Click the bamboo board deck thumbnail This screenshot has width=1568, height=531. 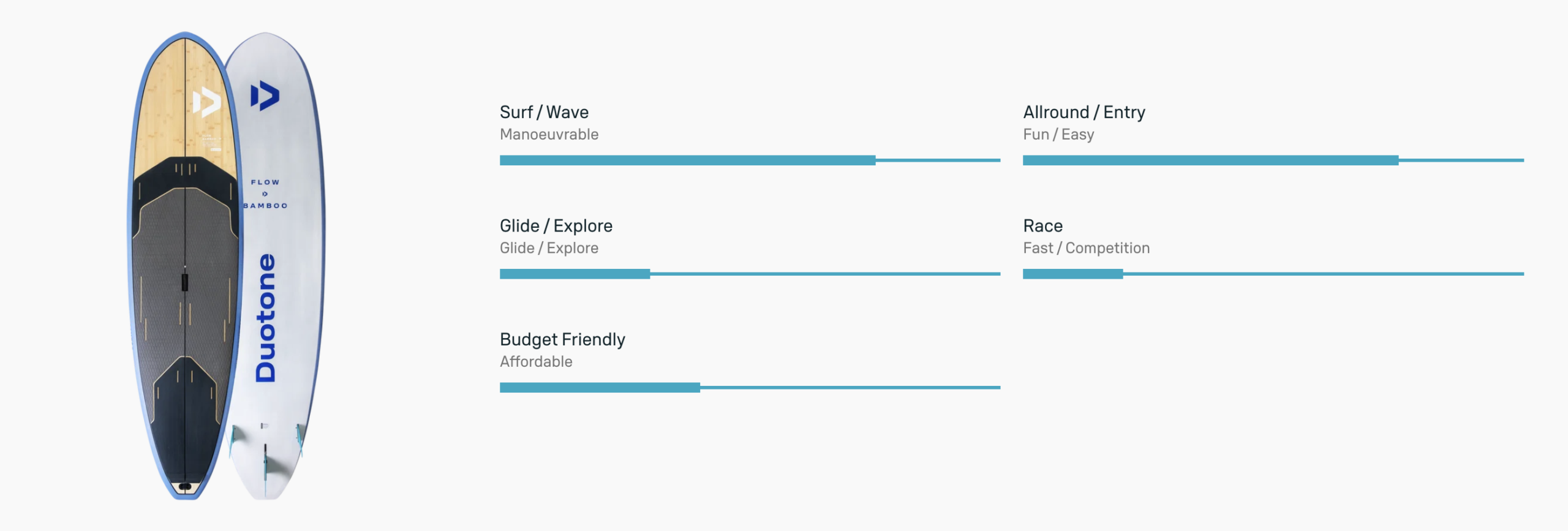coord(184,265)
